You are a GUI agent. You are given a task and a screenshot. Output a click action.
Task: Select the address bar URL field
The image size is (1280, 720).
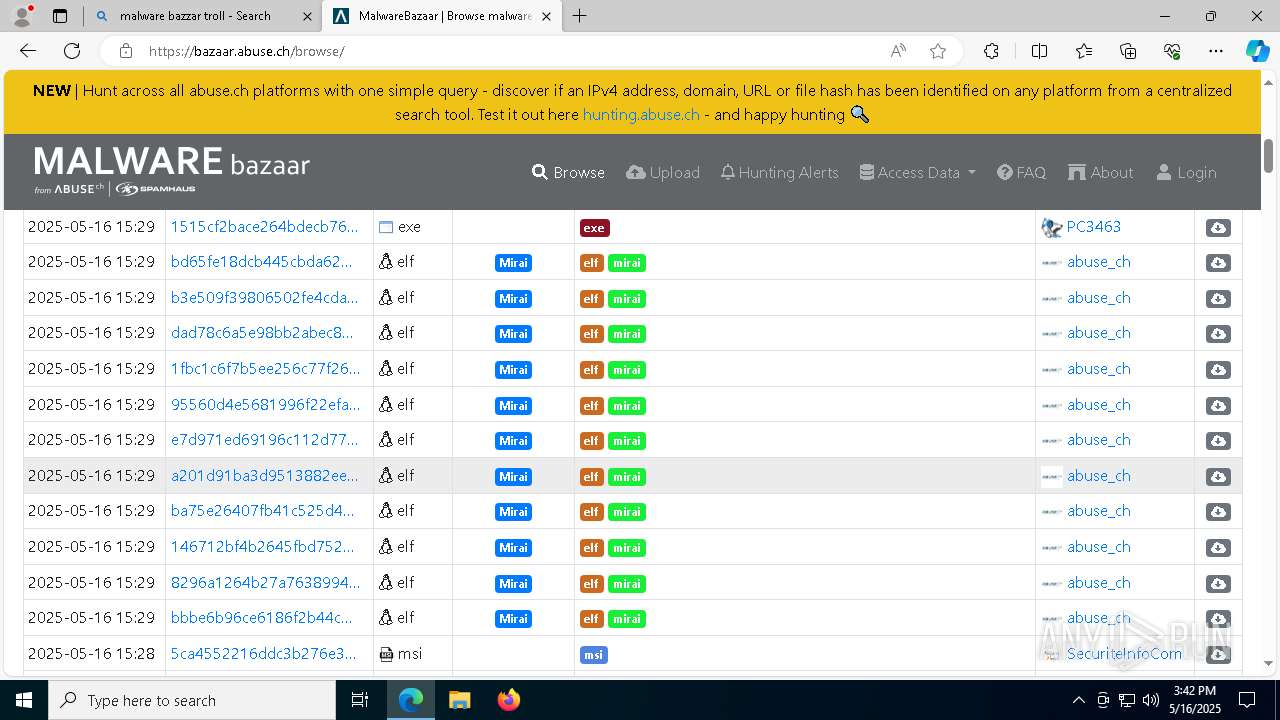510,51
